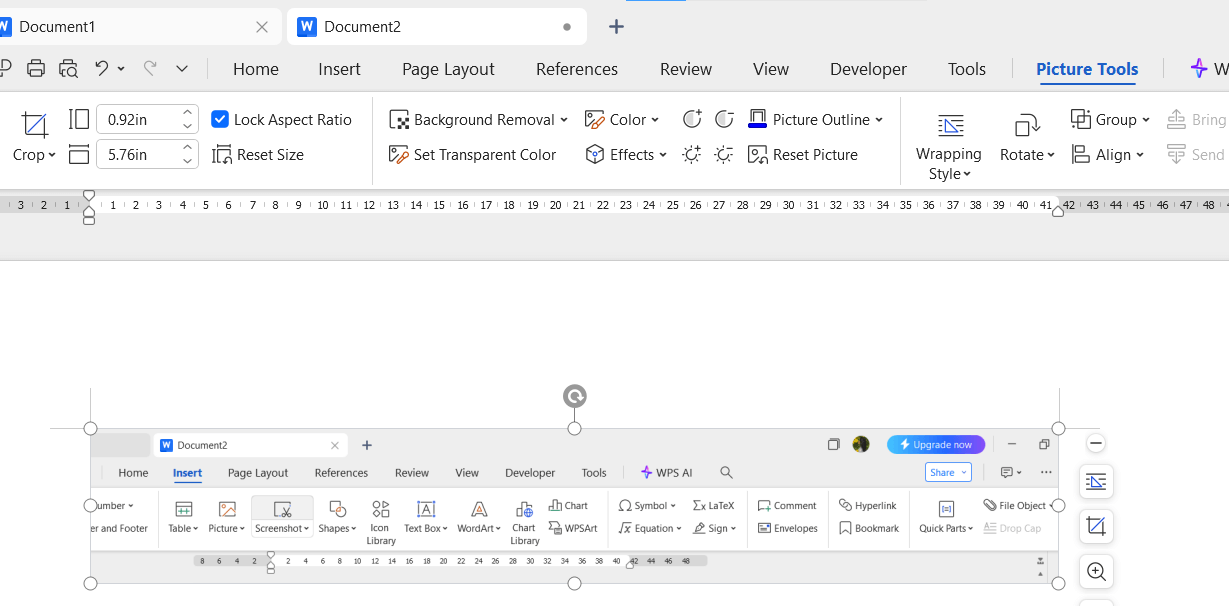Click the Wrapping Style icon in the ribbon
Image resolution: width=1229 pixels, height=606 pixels.
tap(950, 126)
